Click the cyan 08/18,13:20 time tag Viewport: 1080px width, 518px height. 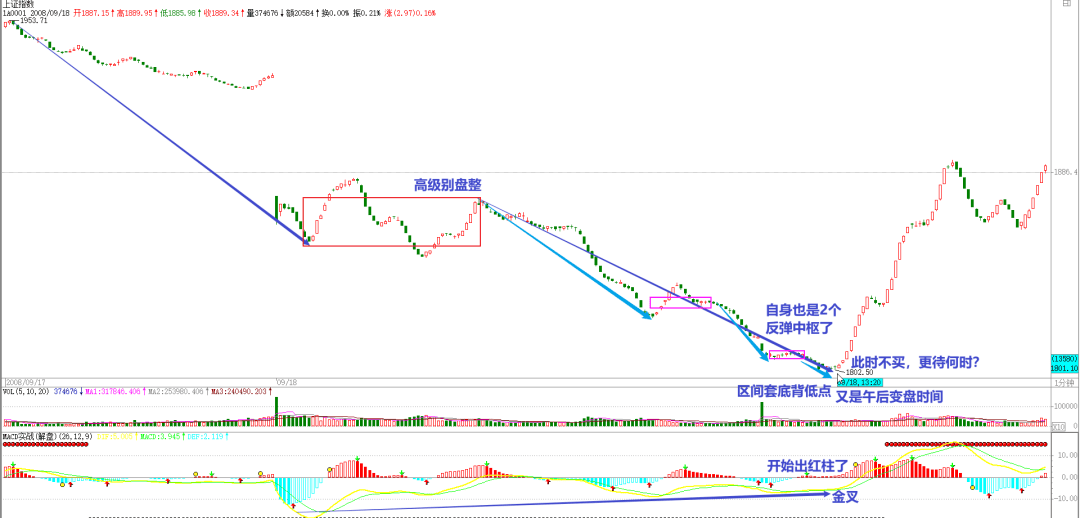(x=862, y=382)
